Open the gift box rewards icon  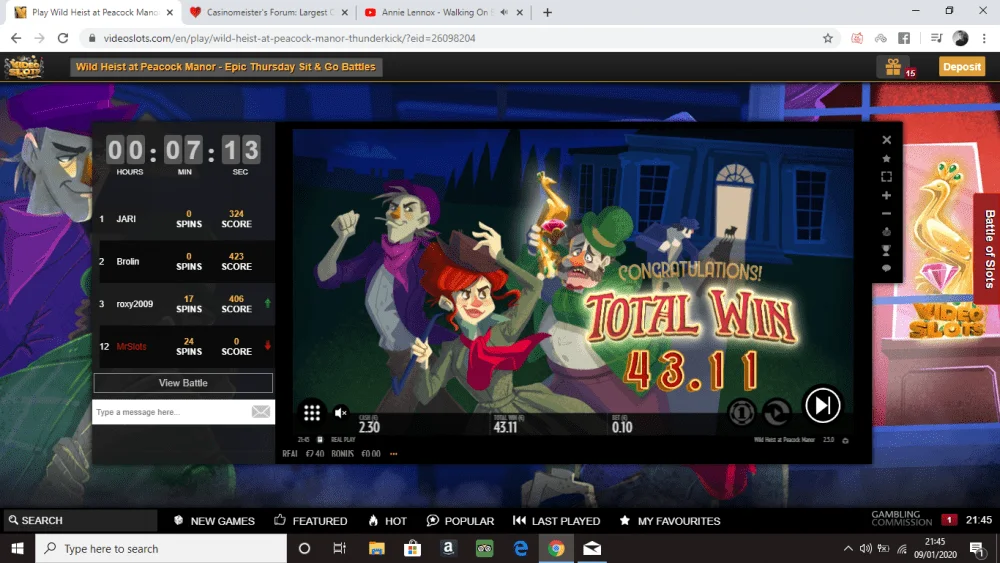pyautogui.click(x=893, y=66)
